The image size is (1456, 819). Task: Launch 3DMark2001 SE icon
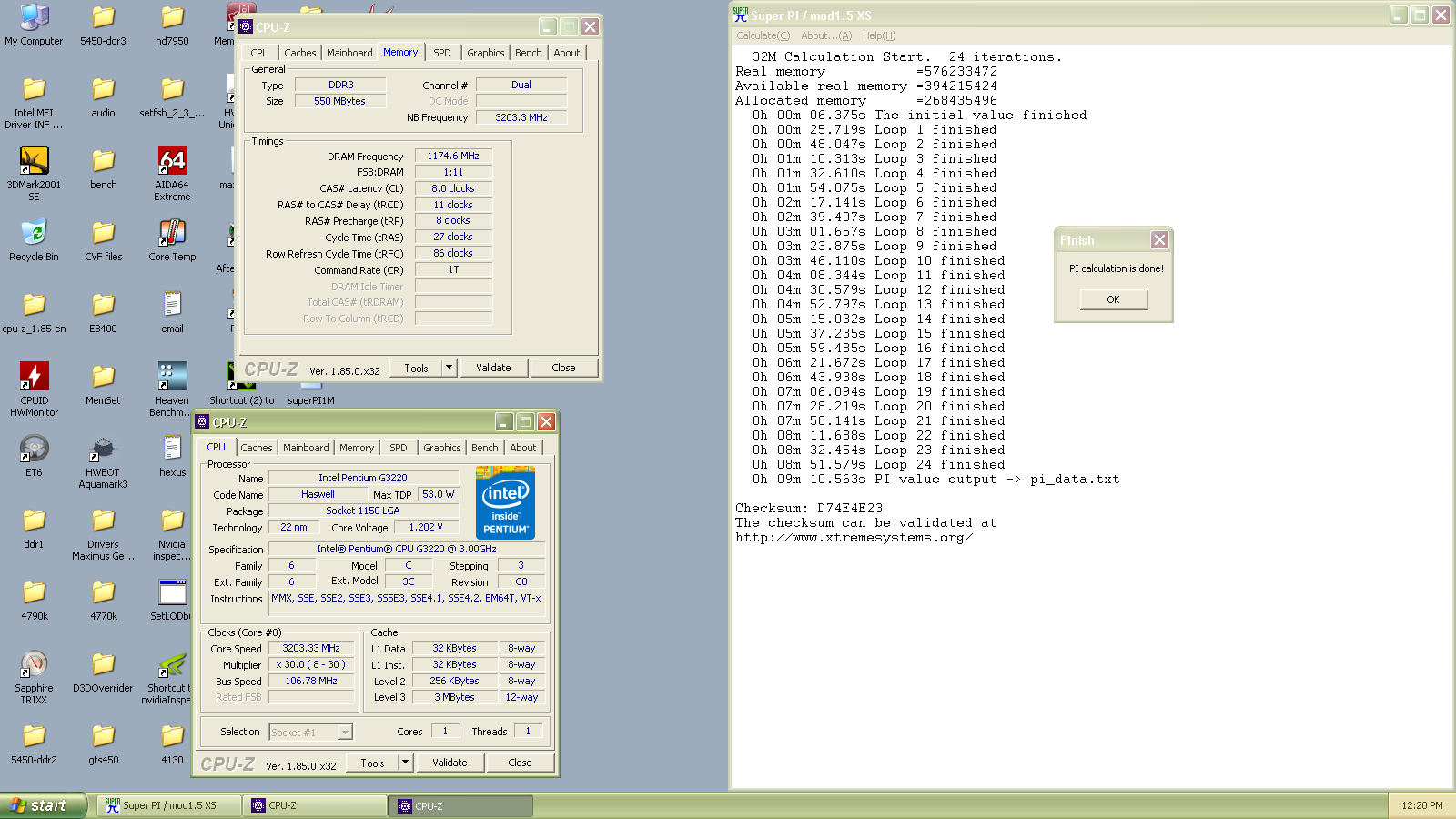pos(34,175)
